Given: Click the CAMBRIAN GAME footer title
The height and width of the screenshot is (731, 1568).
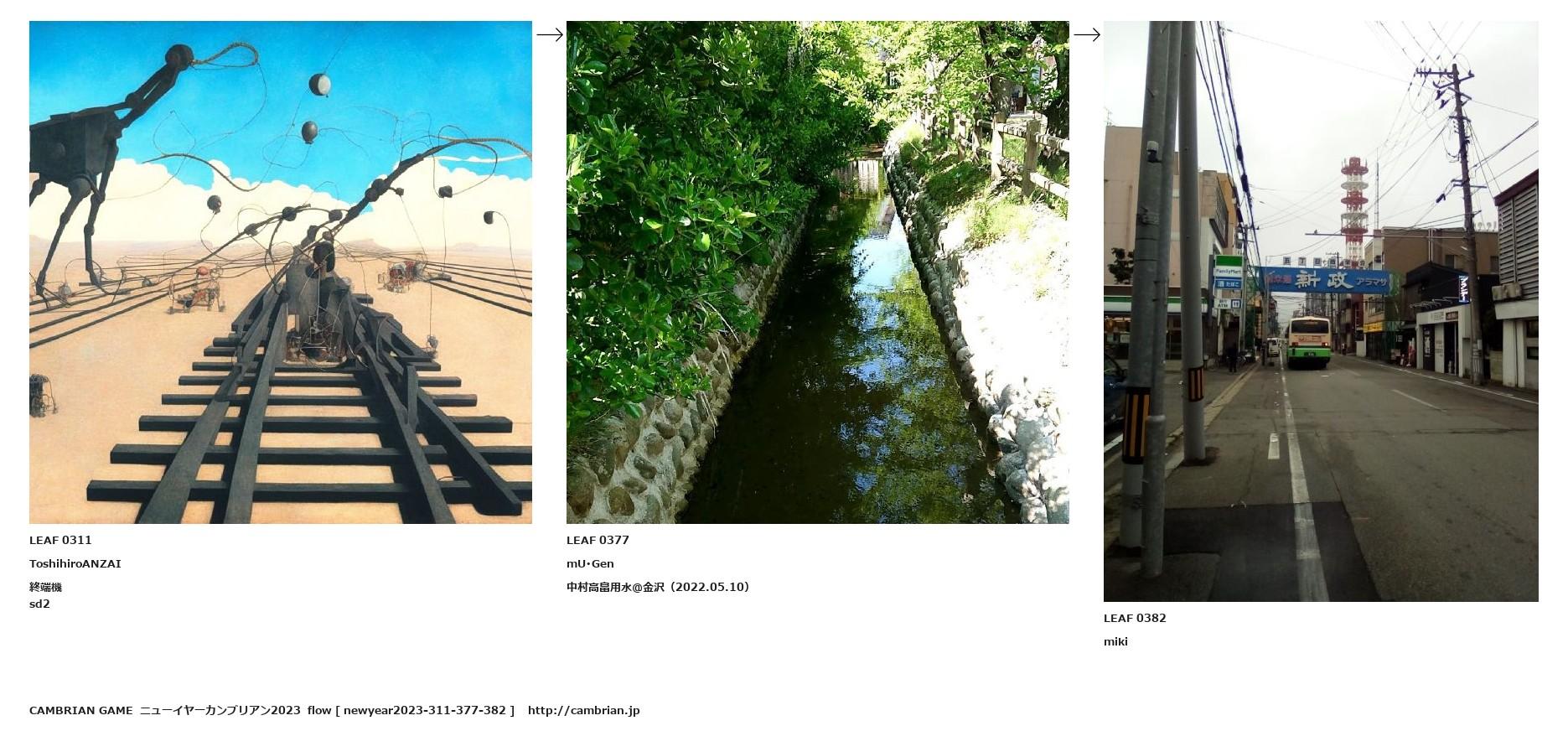Looking at the screenshot, I should point(80,710).
